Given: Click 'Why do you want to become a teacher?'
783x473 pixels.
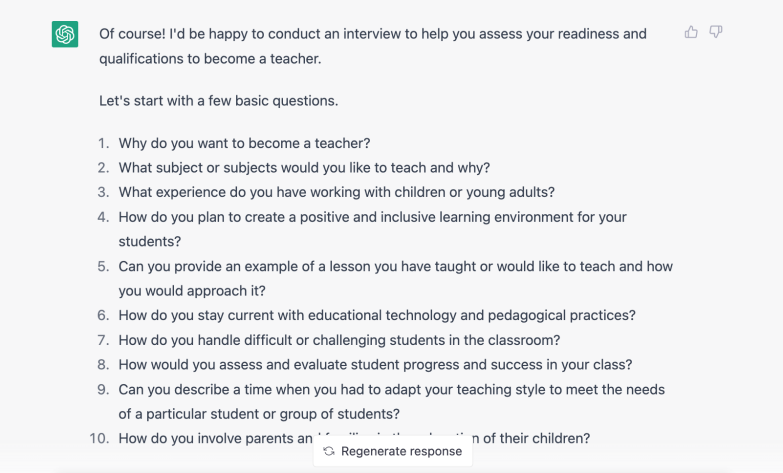Looking at the screenshot, I should [x=244, y=143].
